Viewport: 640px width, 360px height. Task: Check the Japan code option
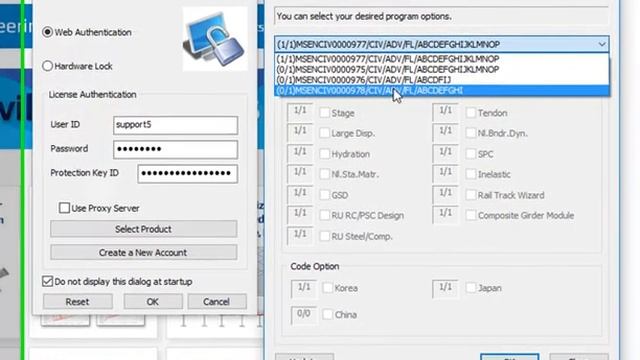(471, 288)
